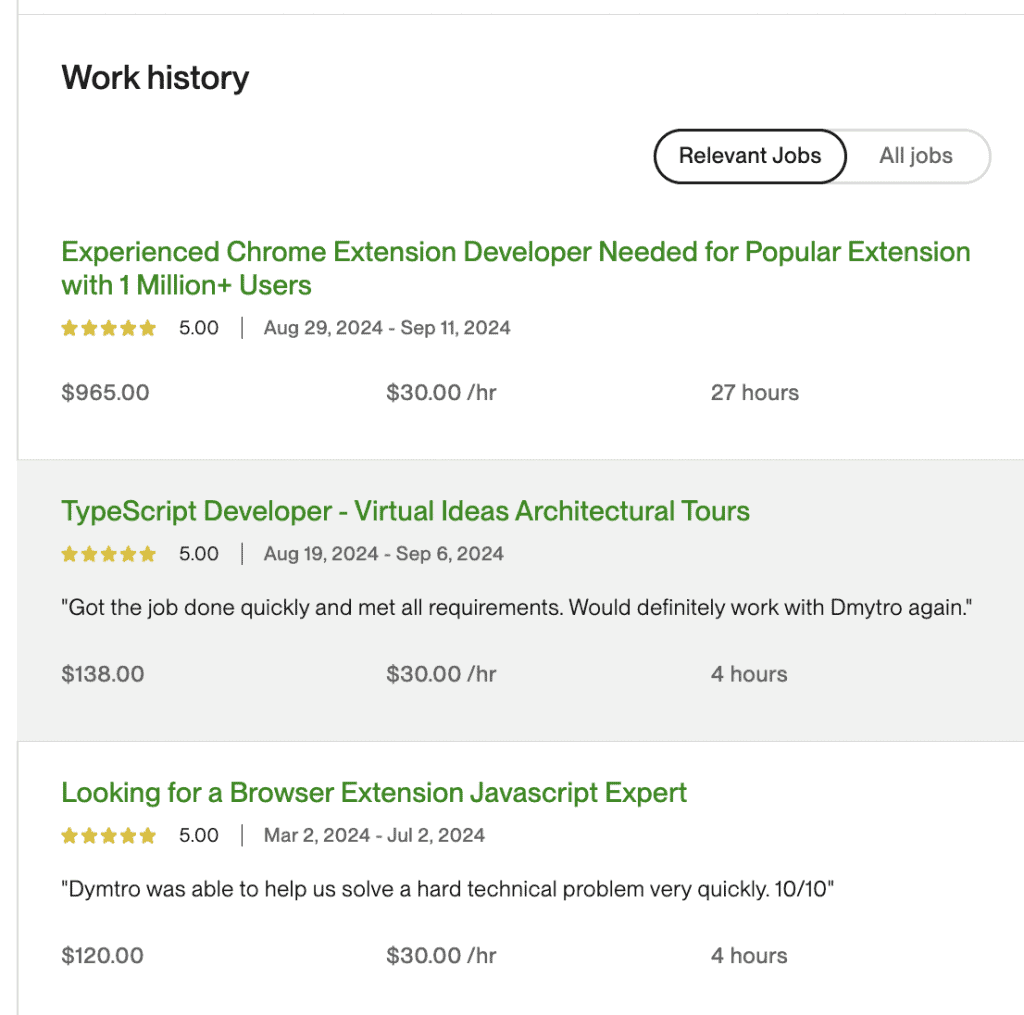The image size is (1024, 1015).
Task: Click the $30.00 /hr rate of Browser Extension job
Action: [x=441, y=956]
